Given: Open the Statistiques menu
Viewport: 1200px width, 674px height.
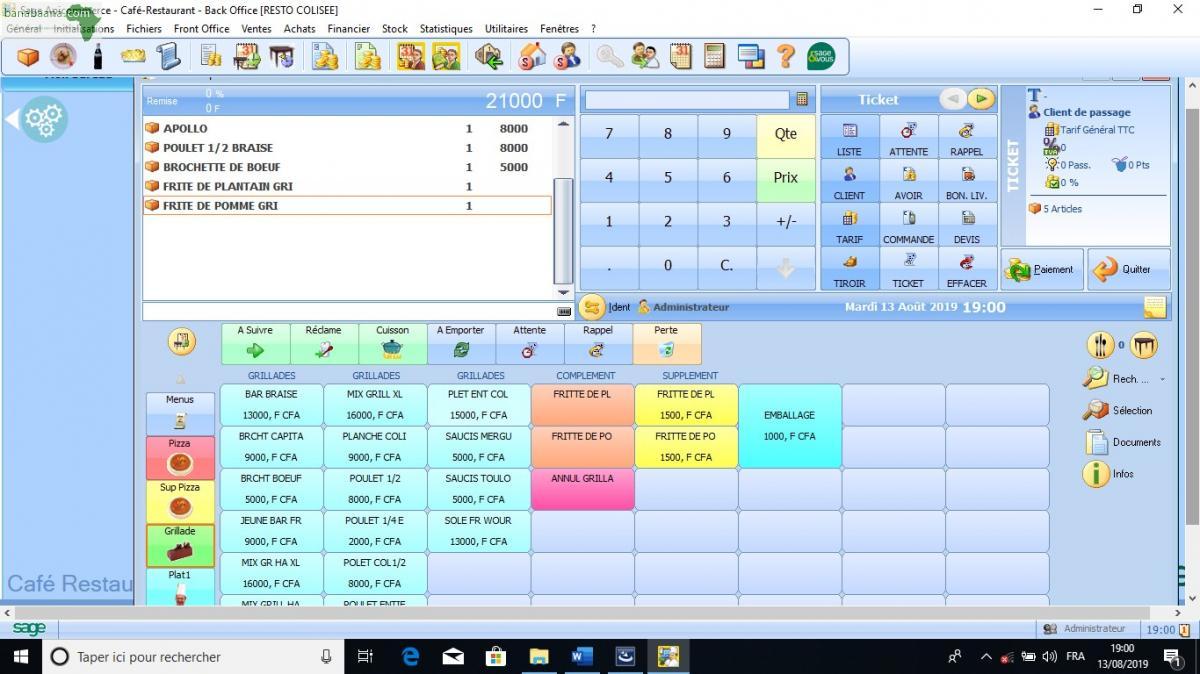Looking at the screenshot, I should tap(446, 29).
